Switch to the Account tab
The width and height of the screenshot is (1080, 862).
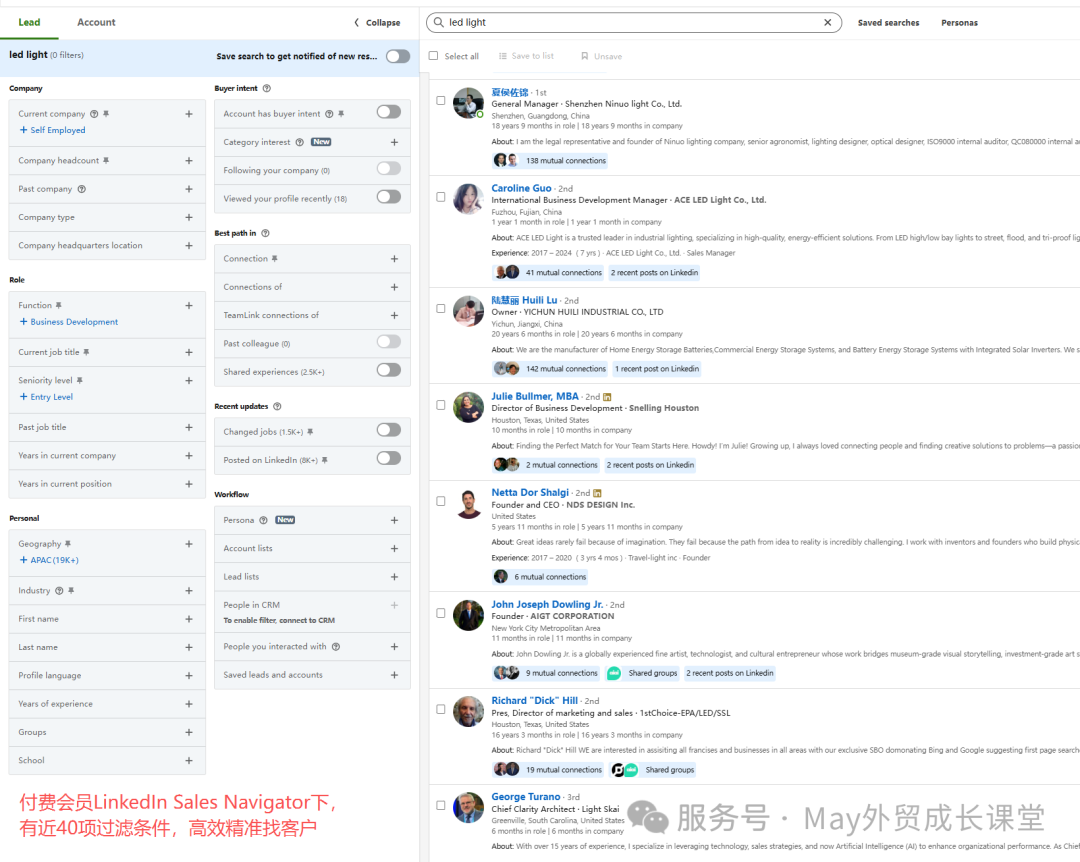tap(96, 22)
